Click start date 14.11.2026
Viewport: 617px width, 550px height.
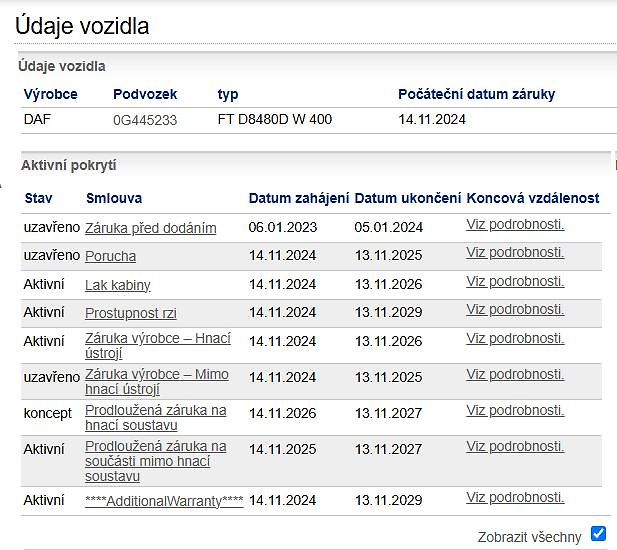283,413
